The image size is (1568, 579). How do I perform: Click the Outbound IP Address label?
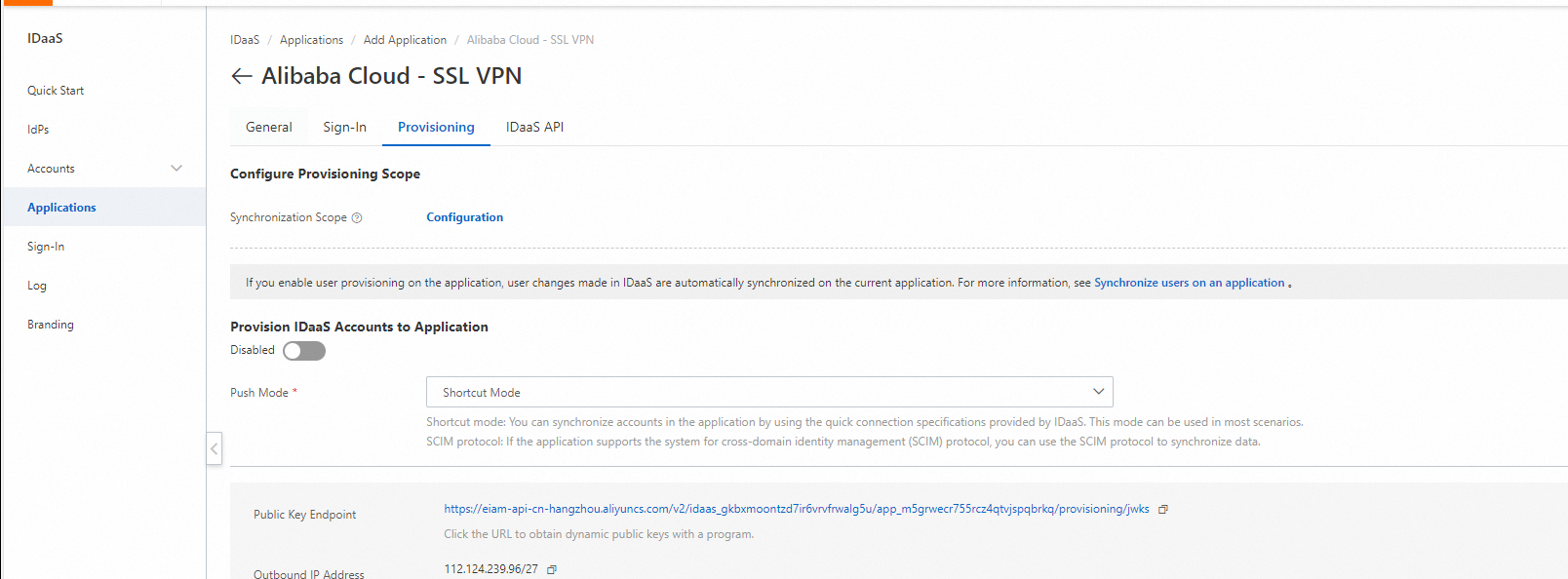point(309,573)
